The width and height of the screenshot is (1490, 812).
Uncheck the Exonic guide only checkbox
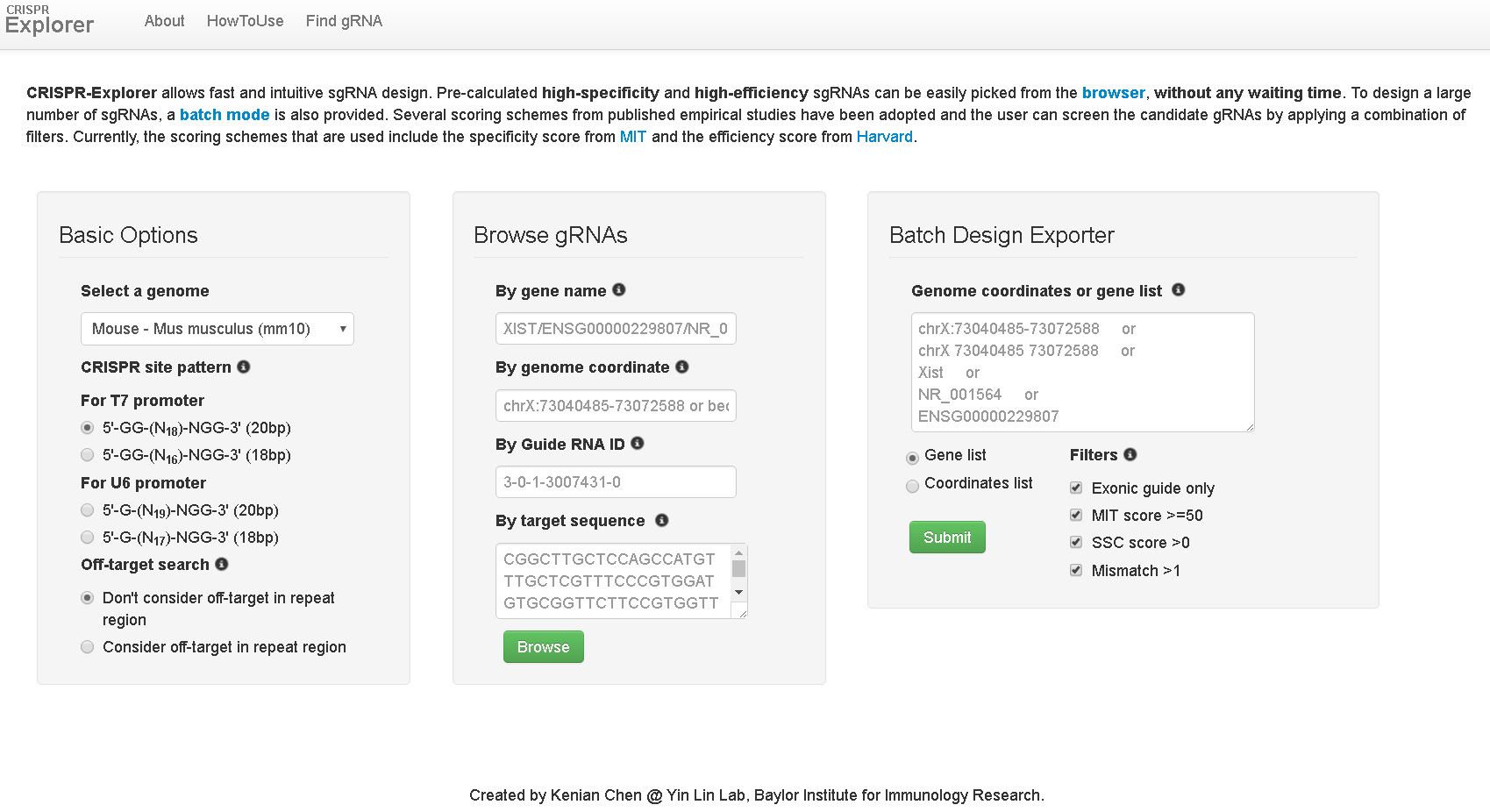(1076, 488)
